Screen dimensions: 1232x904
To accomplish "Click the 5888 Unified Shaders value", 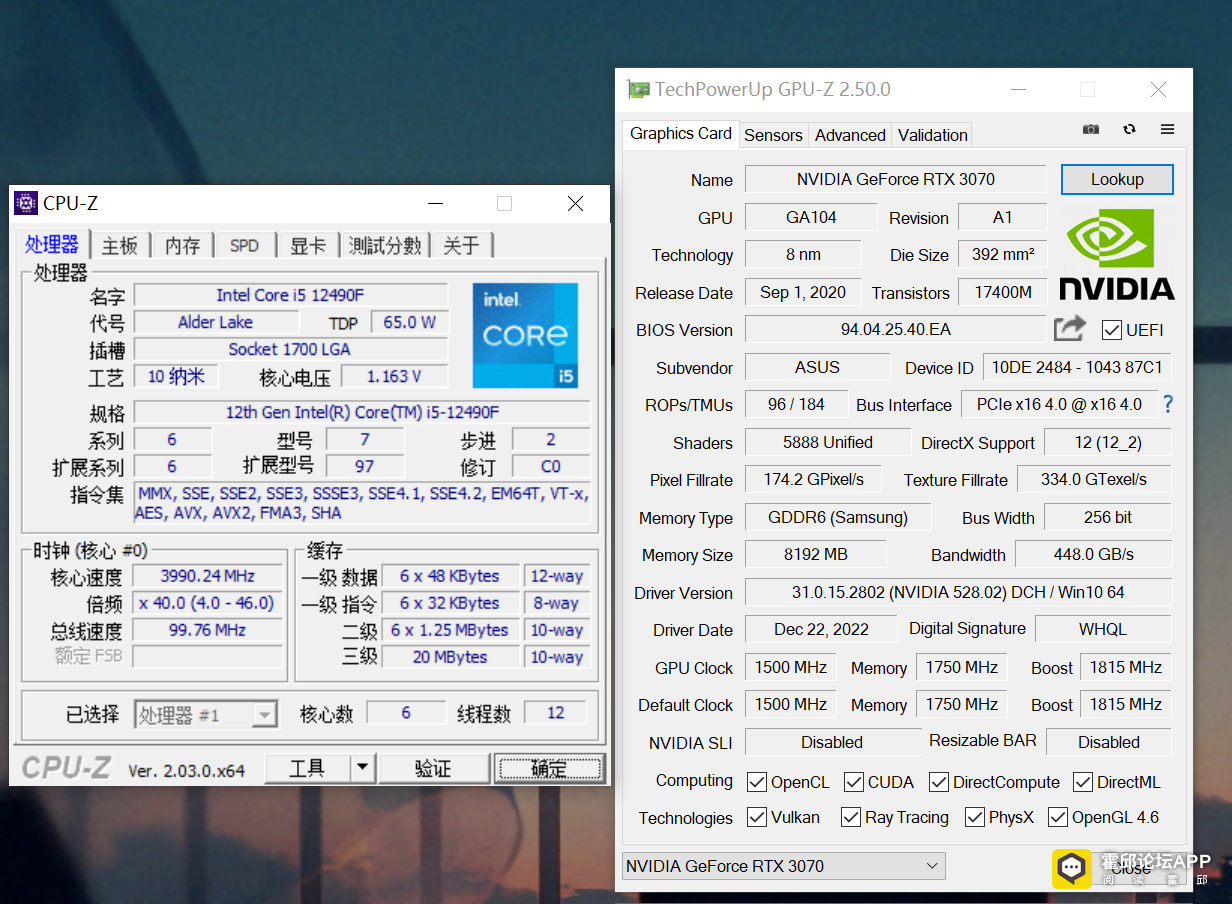I will coord(828,442).
